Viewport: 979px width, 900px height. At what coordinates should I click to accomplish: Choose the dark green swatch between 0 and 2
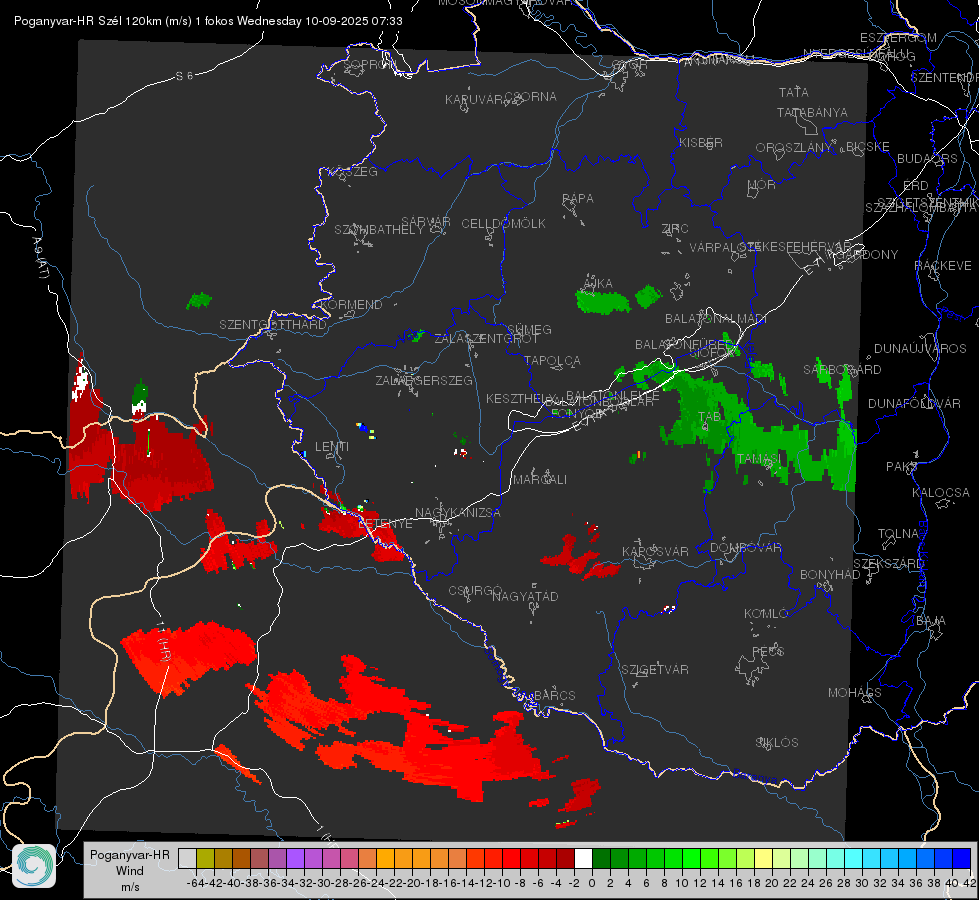pyautogui.click(x=601, y=858)
